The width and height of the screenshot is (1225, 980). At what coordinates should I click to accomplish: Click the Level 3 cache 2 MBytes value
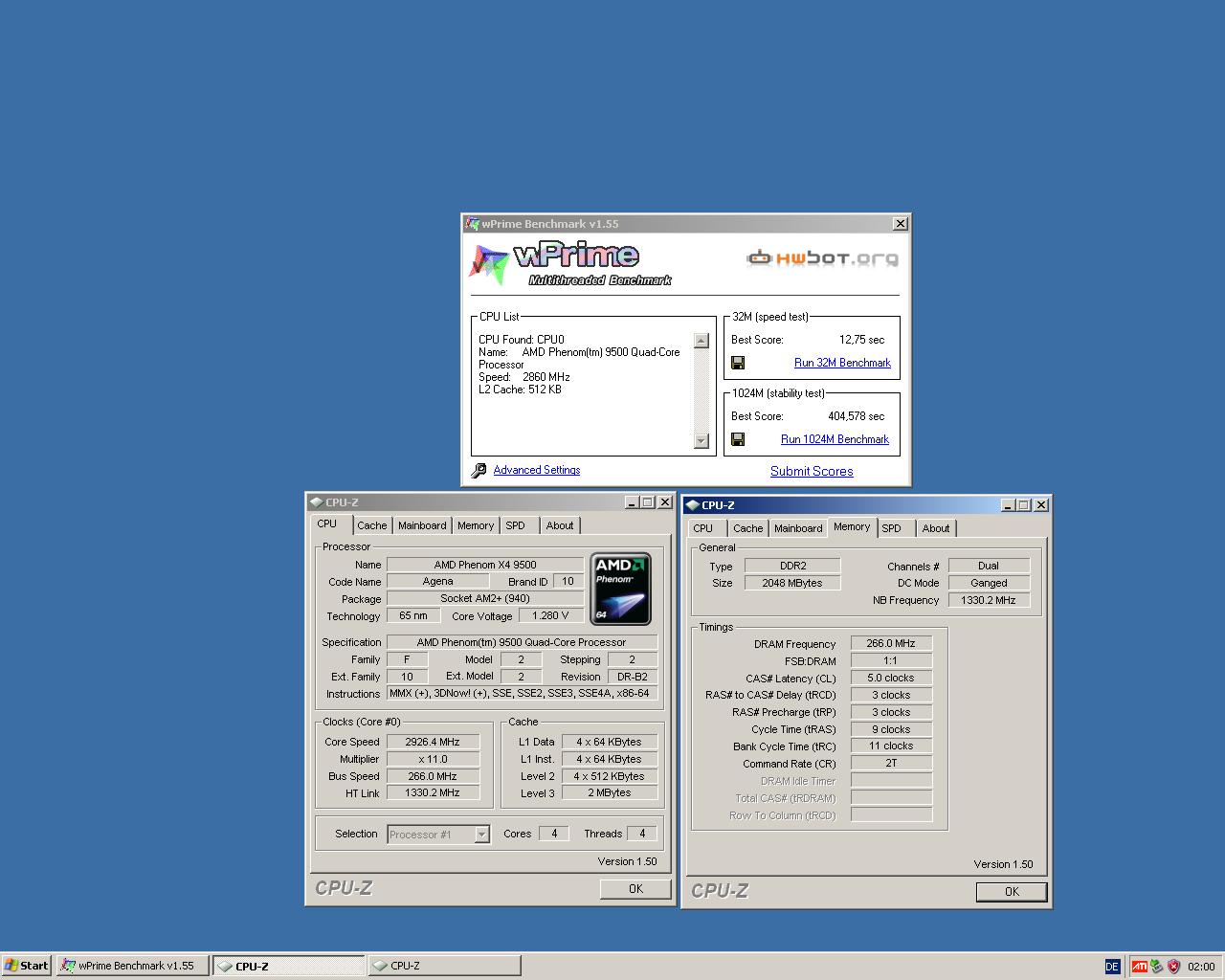(609, 792)
